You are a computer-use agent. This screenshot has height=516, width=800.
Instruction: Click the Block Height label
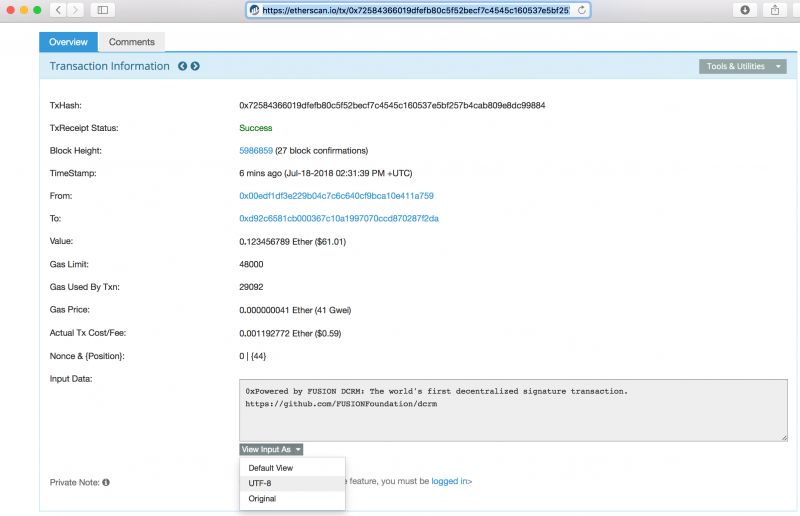76,151
